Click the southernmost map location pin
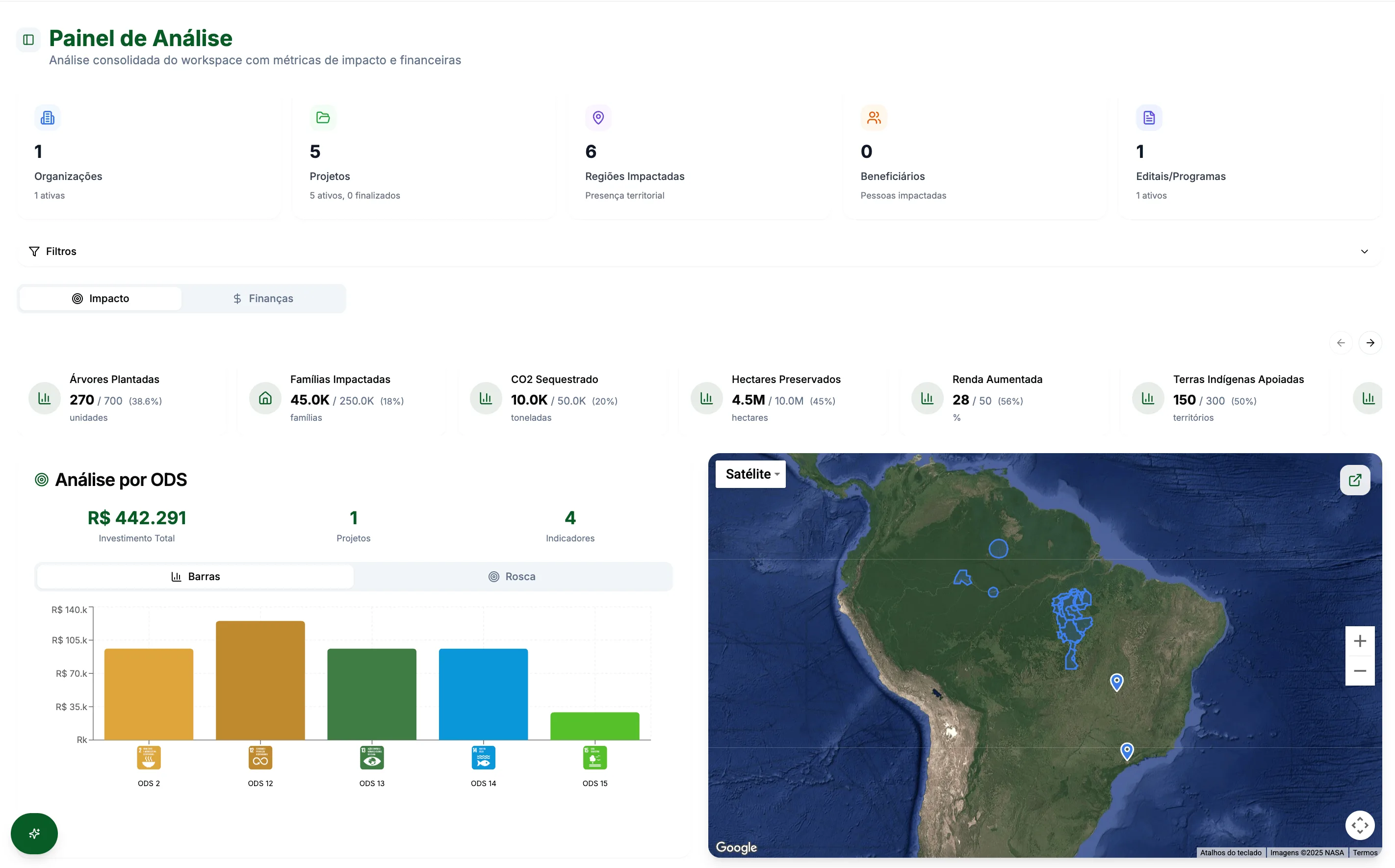Image resolution: width=1395 pixels, height=868 pixels. (x=1127, y=751)
